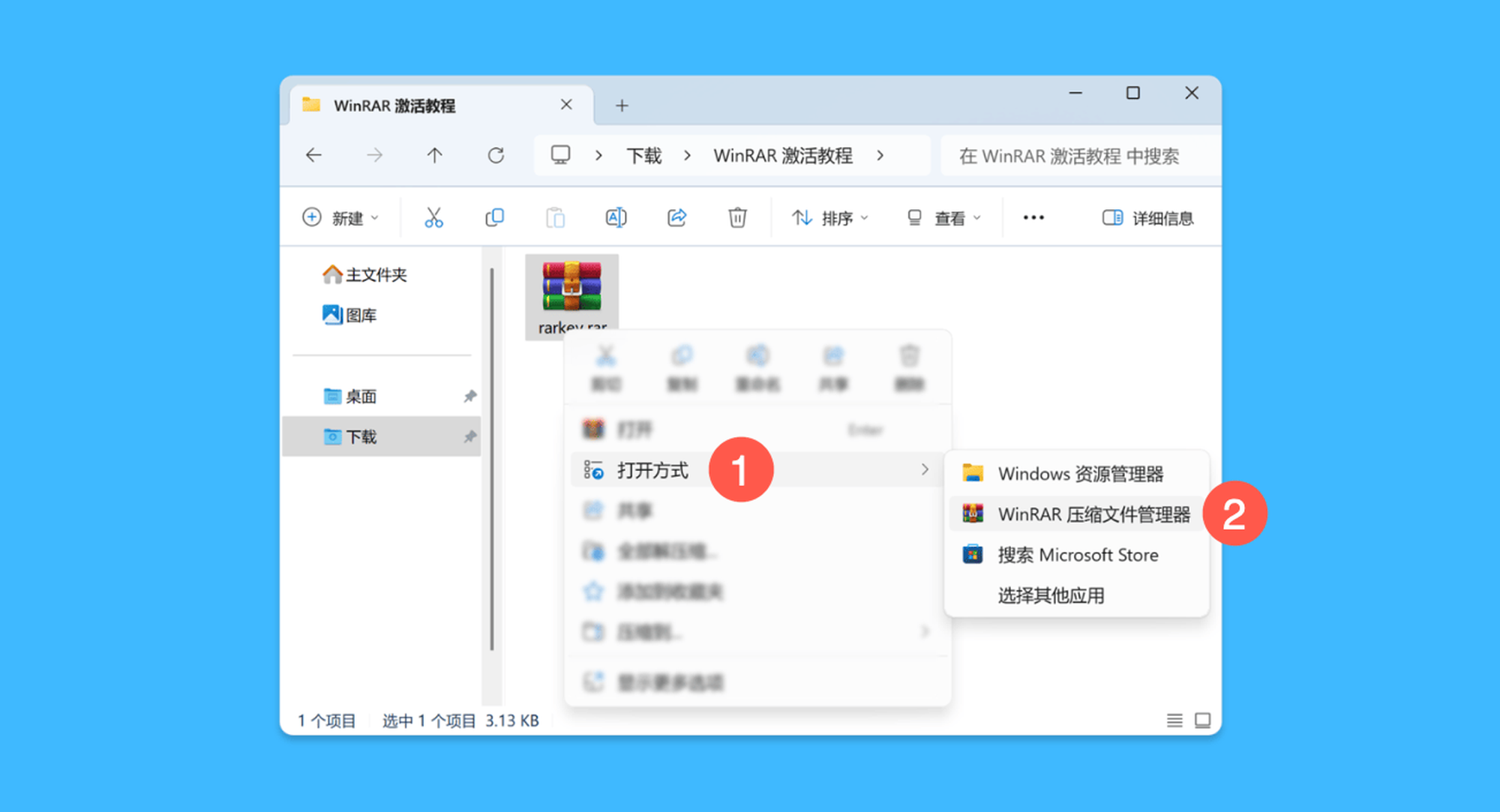This screenshot has height=812, width=1500.
Task: Click the Delete trash icon in toolbar
Action: coord(737,217)
